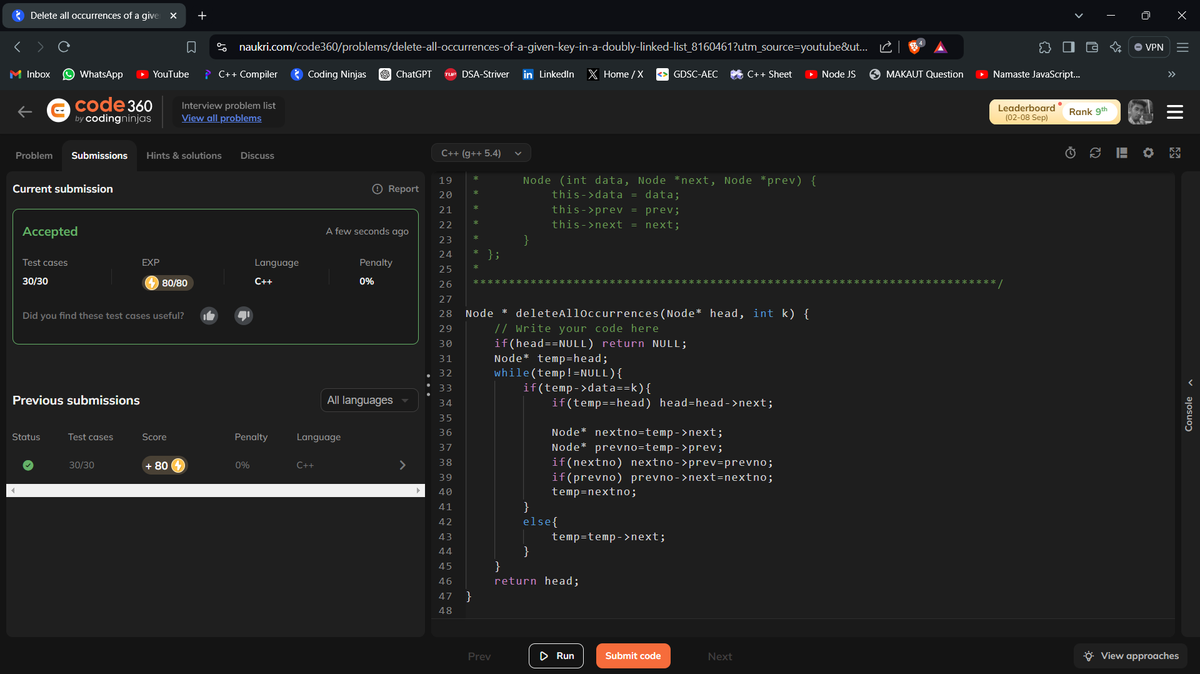The image size is (1200, 674).
Task: Expand the Console side panel
Action: click(1189, 405)
